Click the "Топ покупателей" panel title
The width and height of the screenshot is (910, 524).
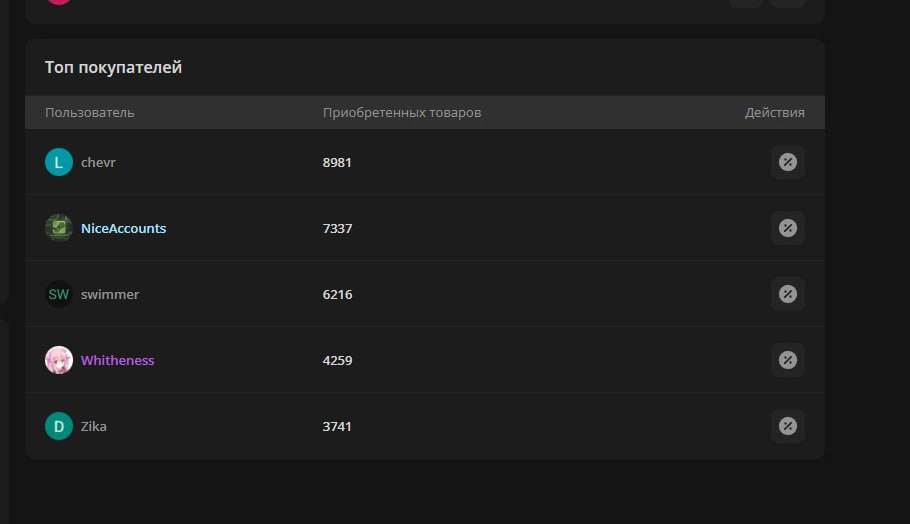pos(113,68)
